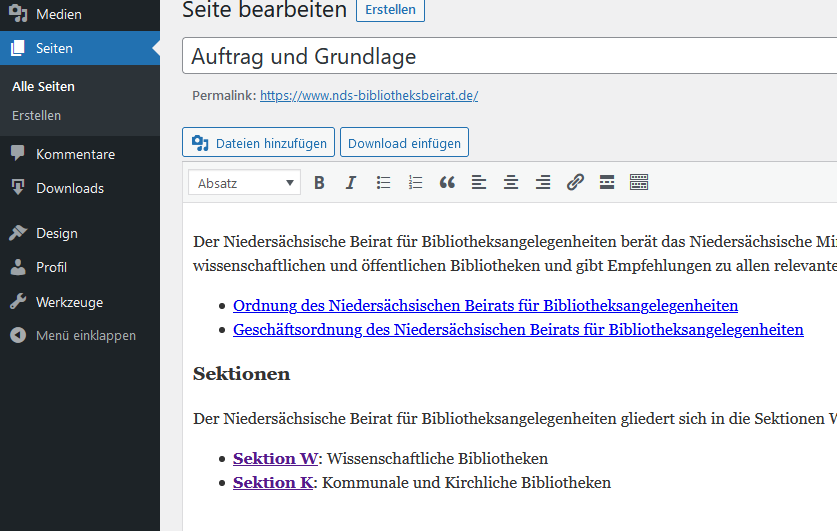837x531 pixels.
Task: Insert a numbered list
Action: click(415, 182)
